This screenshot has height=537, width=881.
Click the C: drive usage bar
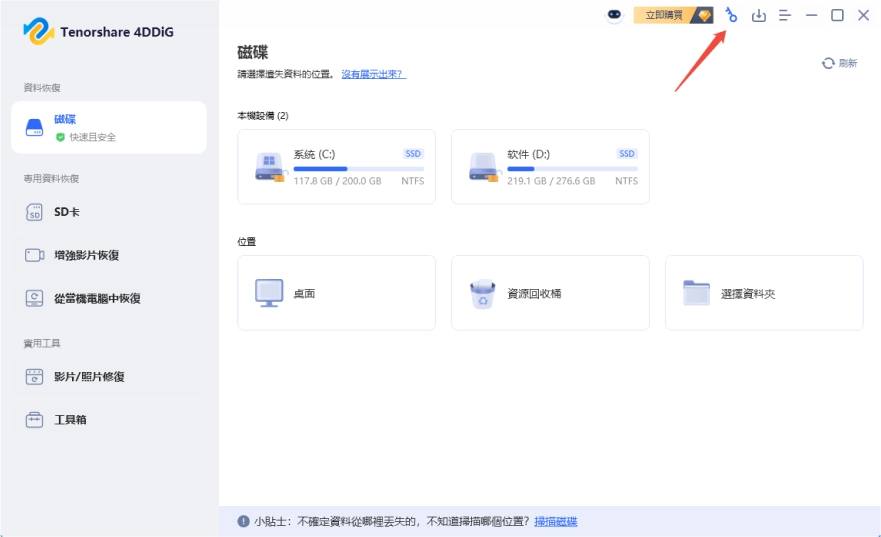(358, 169)
